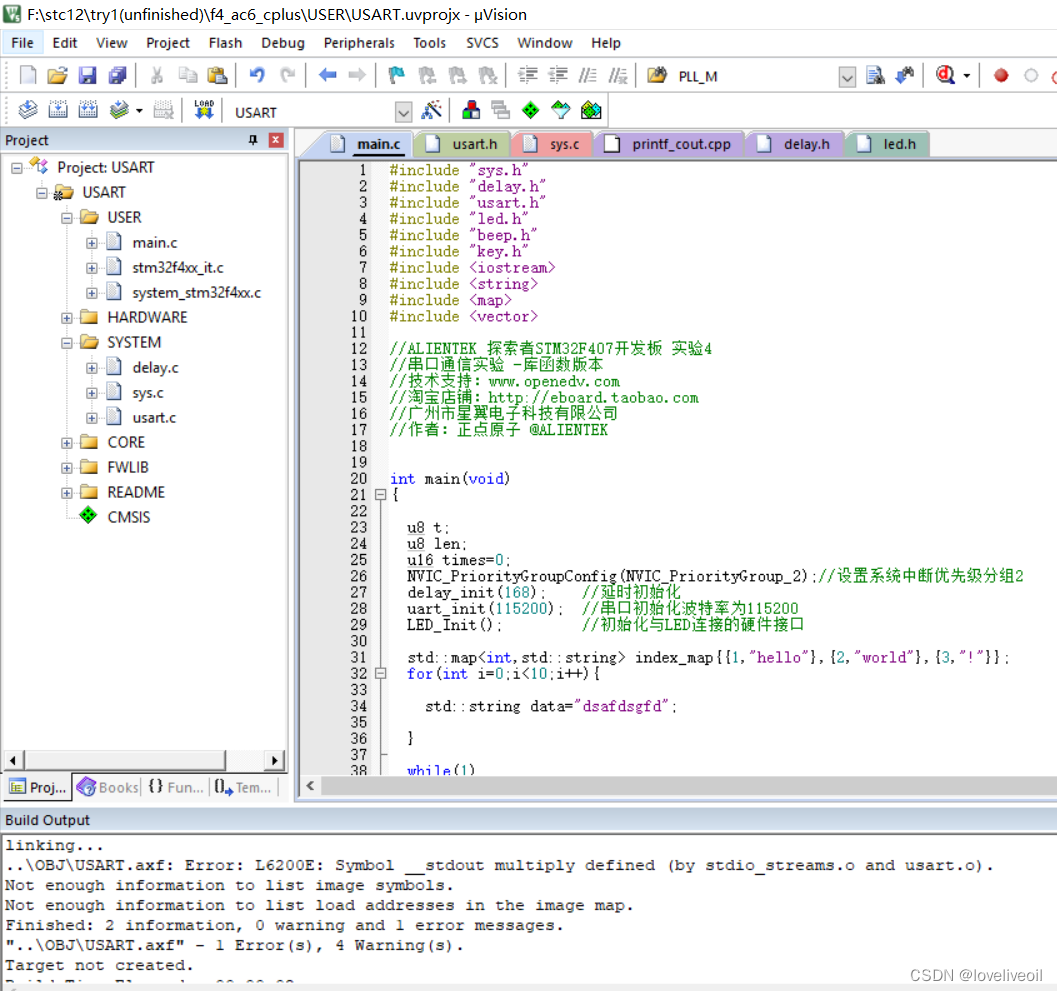Click the comment selection icon
Screen dimensions: 1057x991
(587, 76)
